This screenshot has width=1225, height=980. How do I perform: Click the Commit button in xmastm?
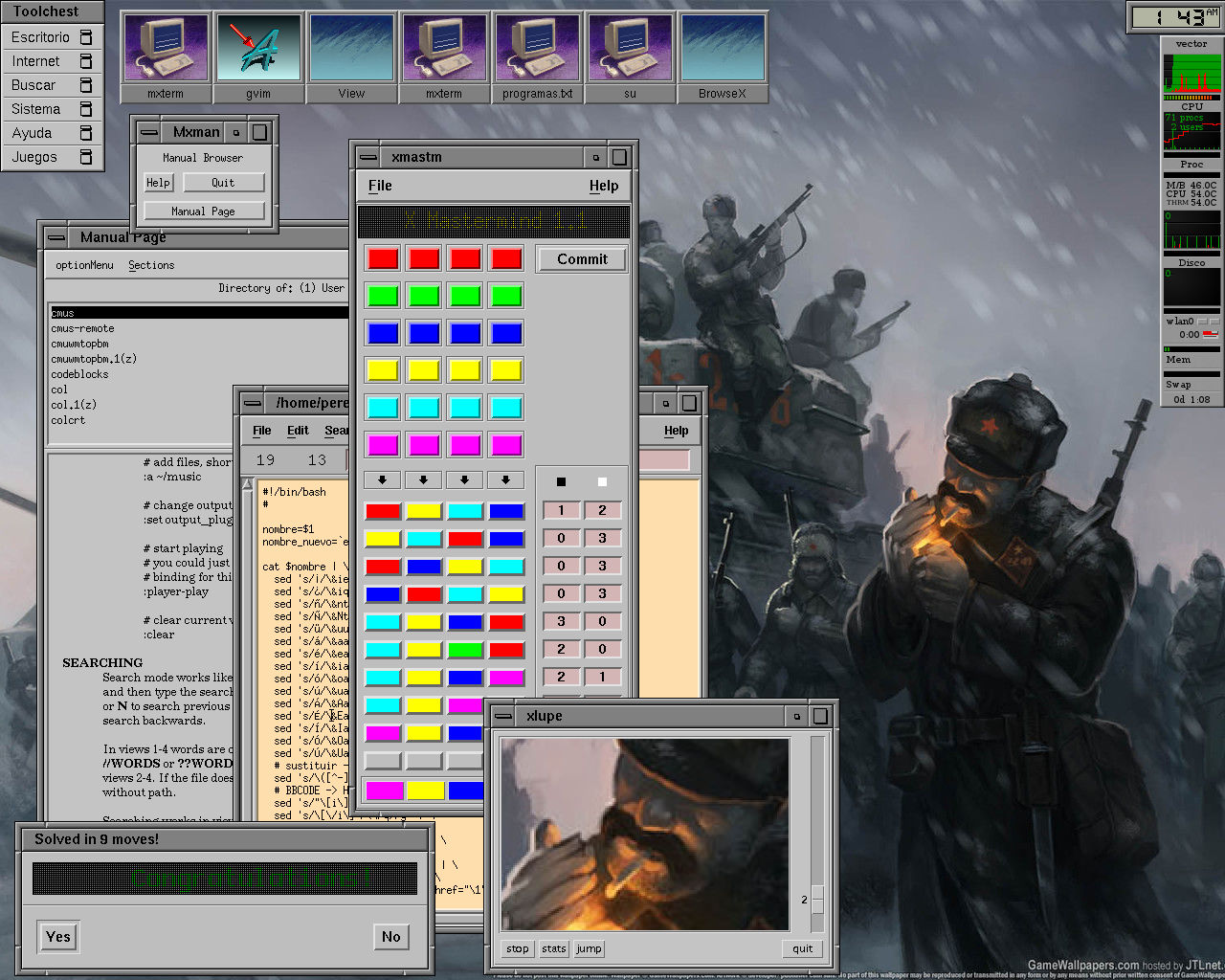582,259
